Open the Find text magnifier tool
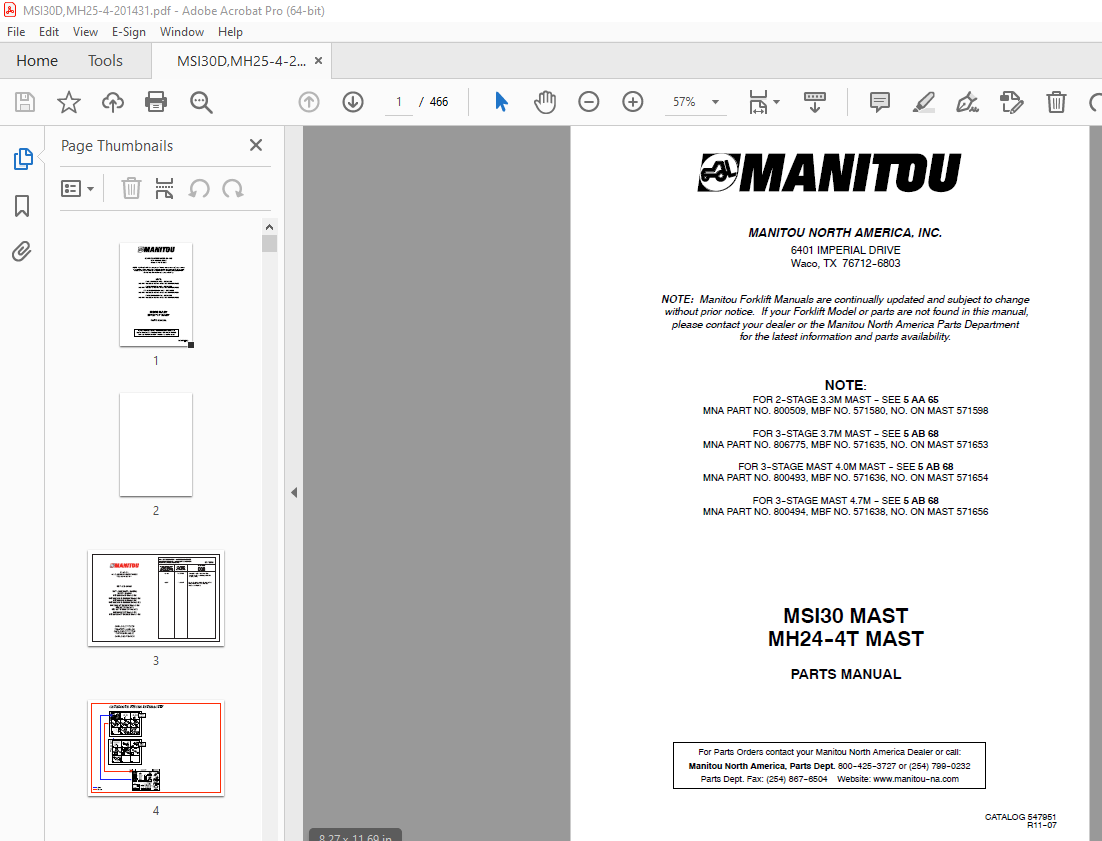The height and width of the screenshot is (841, 1102). tap(201, 102)
